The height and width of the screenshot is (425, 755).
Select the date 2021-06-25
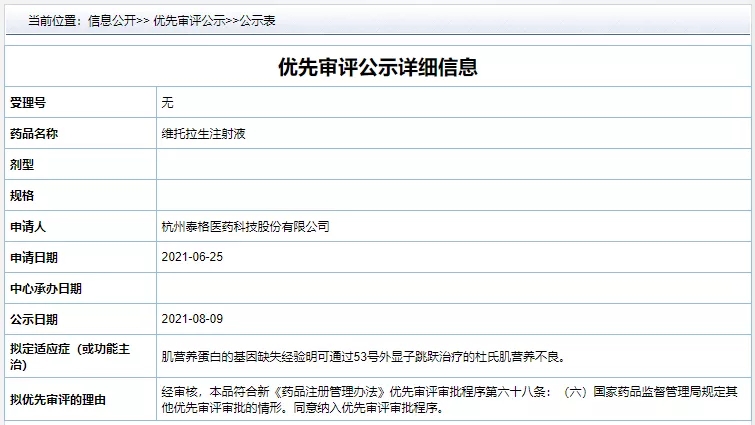(x=192, y=257)
